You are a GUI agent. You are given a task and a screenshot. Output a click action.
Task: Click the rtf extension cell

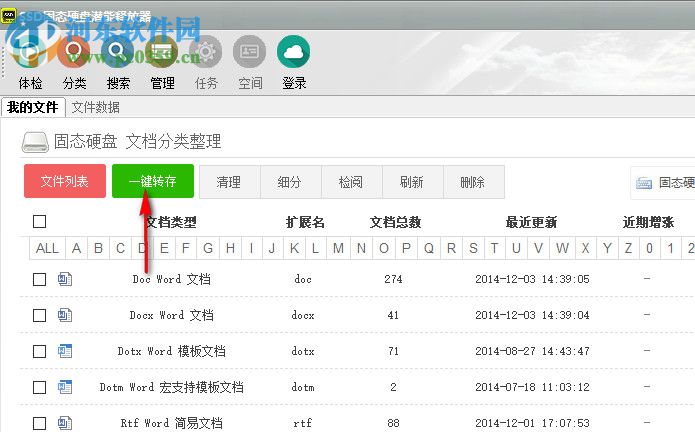[302, 423]
